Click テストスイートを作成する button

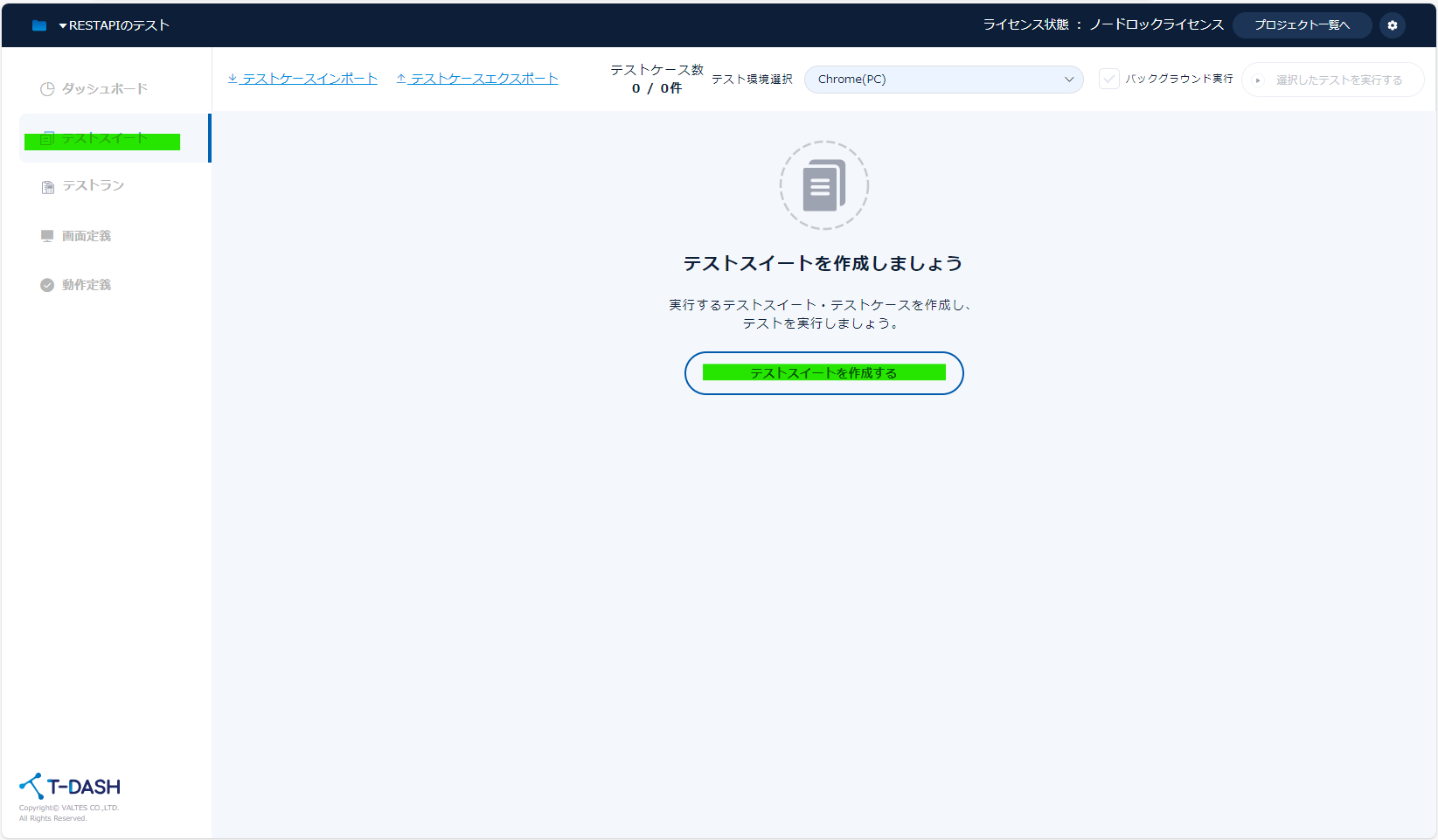click(823, 372)
